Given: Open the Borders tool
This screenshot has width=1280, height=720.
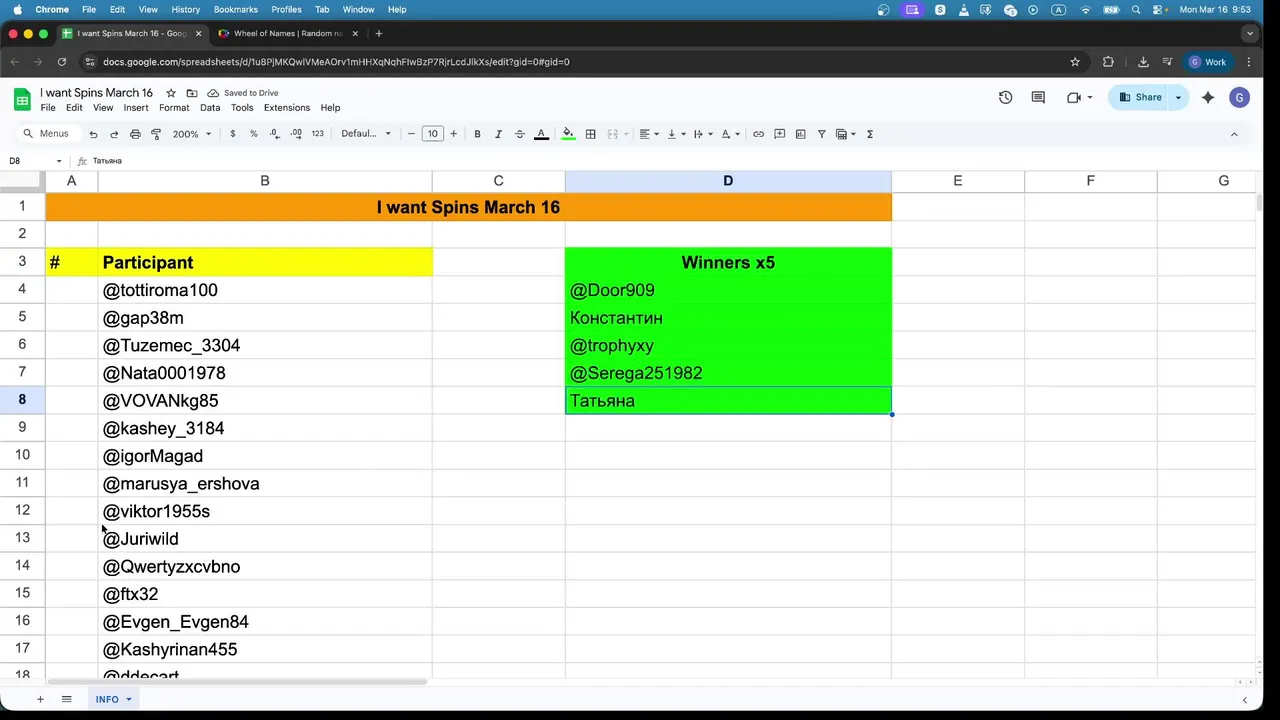Looking at the screenshot, I should click(x=590, y=134).
